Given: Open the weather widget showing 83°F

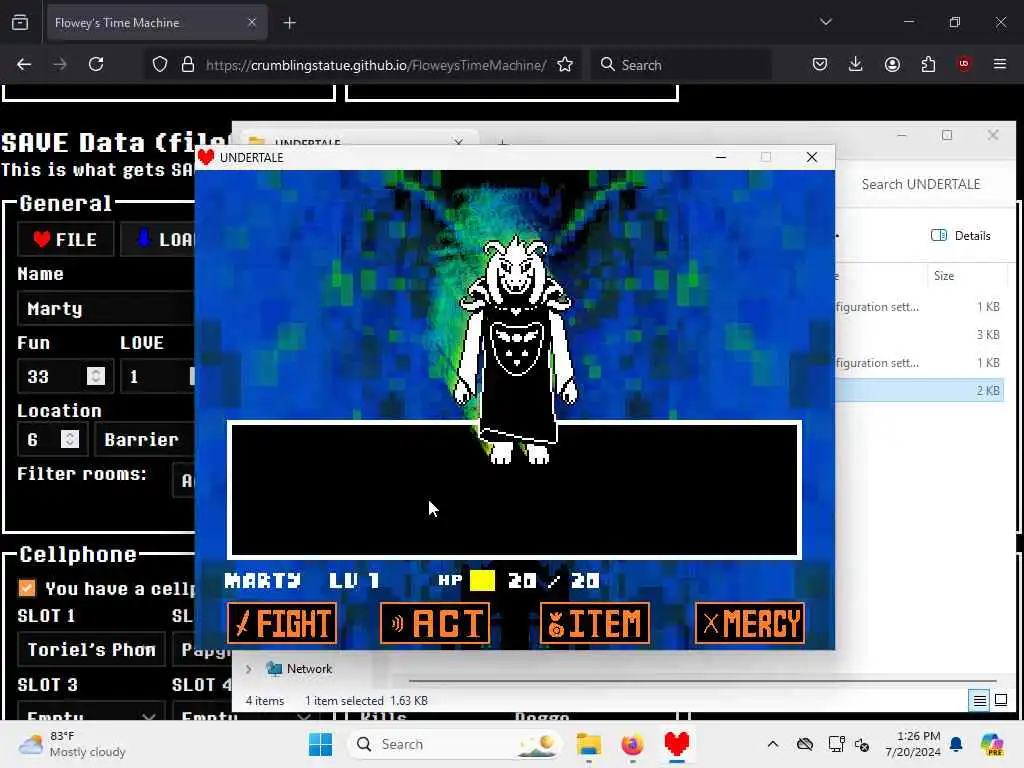Looking at the screenshot, I should (72, 744).
